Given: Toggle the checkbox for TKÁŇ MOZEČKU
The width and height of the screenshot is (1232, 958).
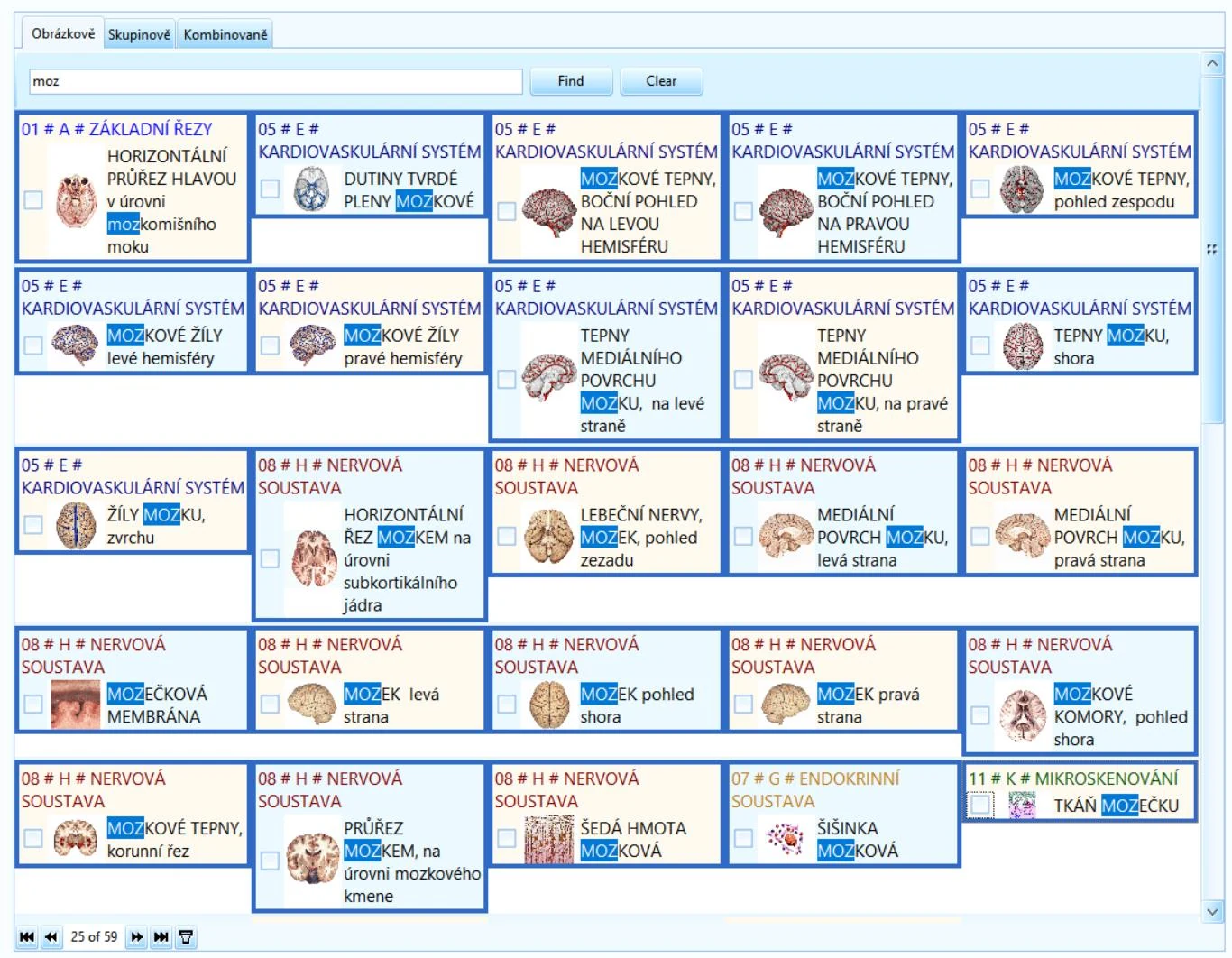Looking at the screenshot, I should pos(980,805).
